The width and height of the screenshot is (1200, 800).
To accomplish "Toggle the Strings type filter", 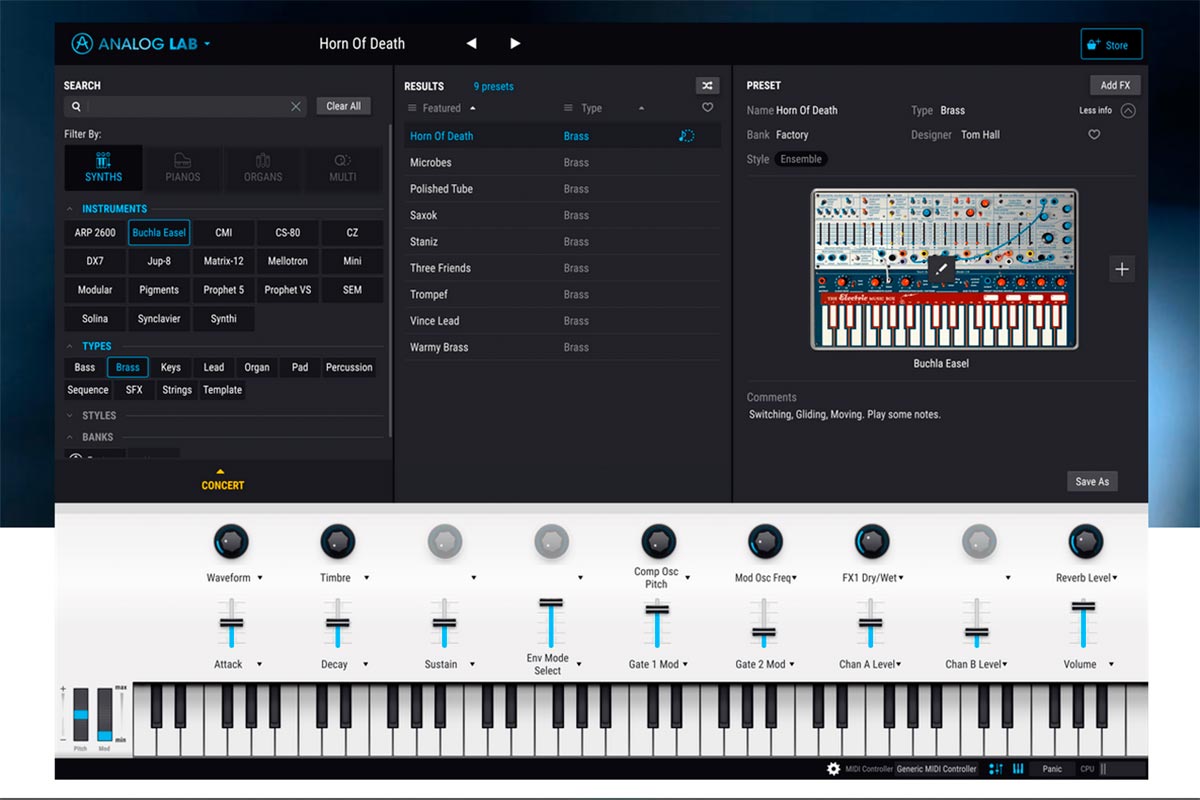I will (x=177, y=390).
